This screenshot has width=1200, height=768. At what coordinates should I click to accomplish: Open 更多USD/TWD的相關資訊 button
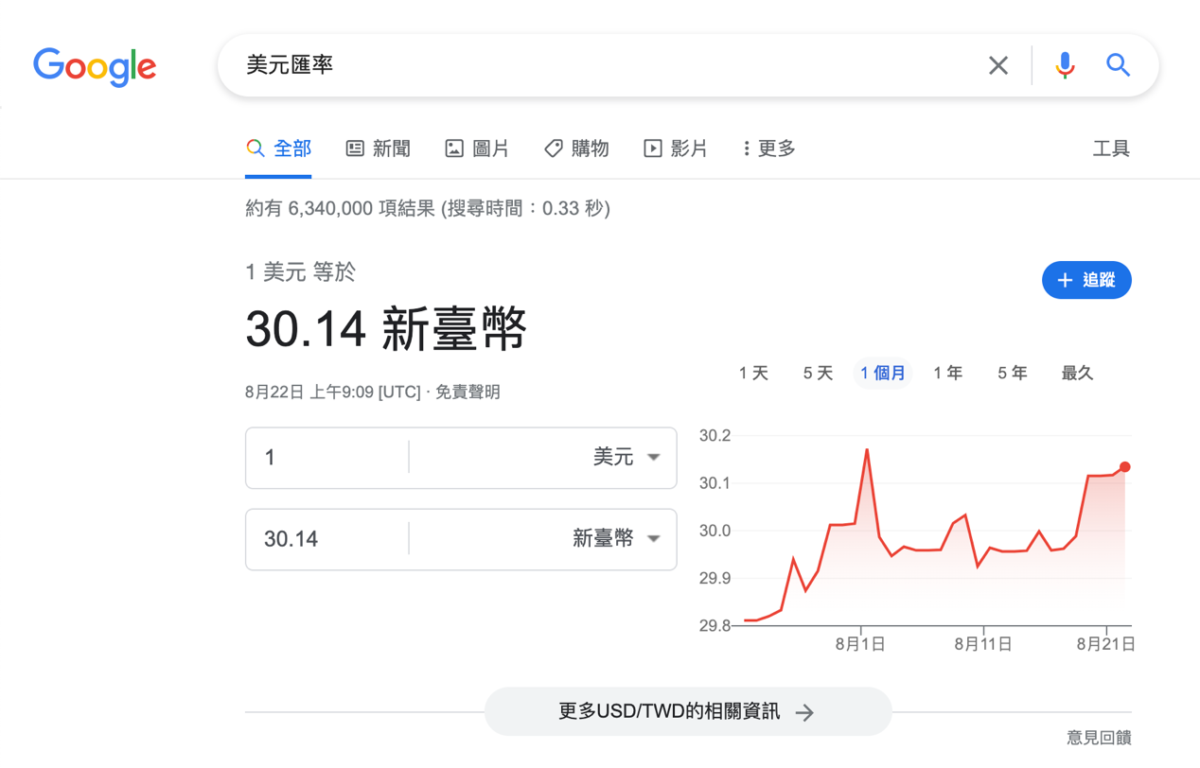(x=687, y=712)
